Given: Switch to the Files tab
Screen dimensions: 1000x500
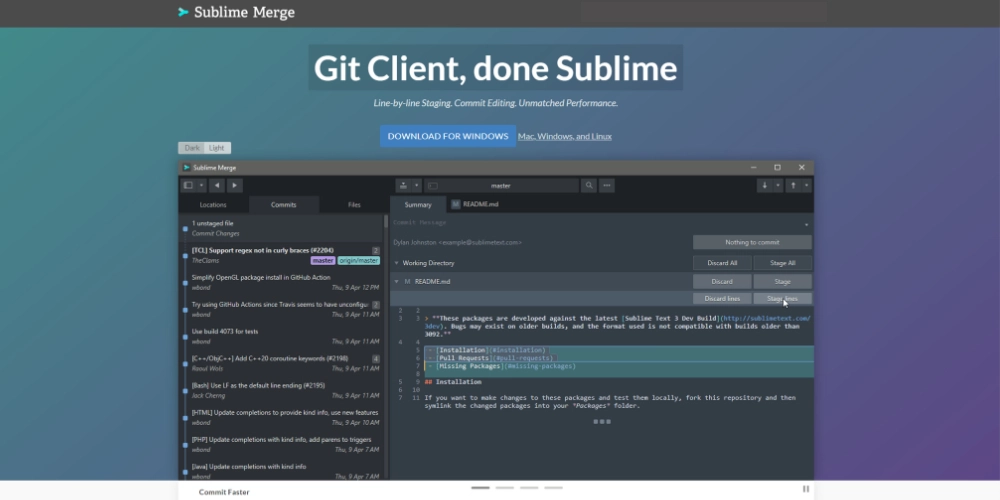Looking at the screenshot, I should coord(354,205).
